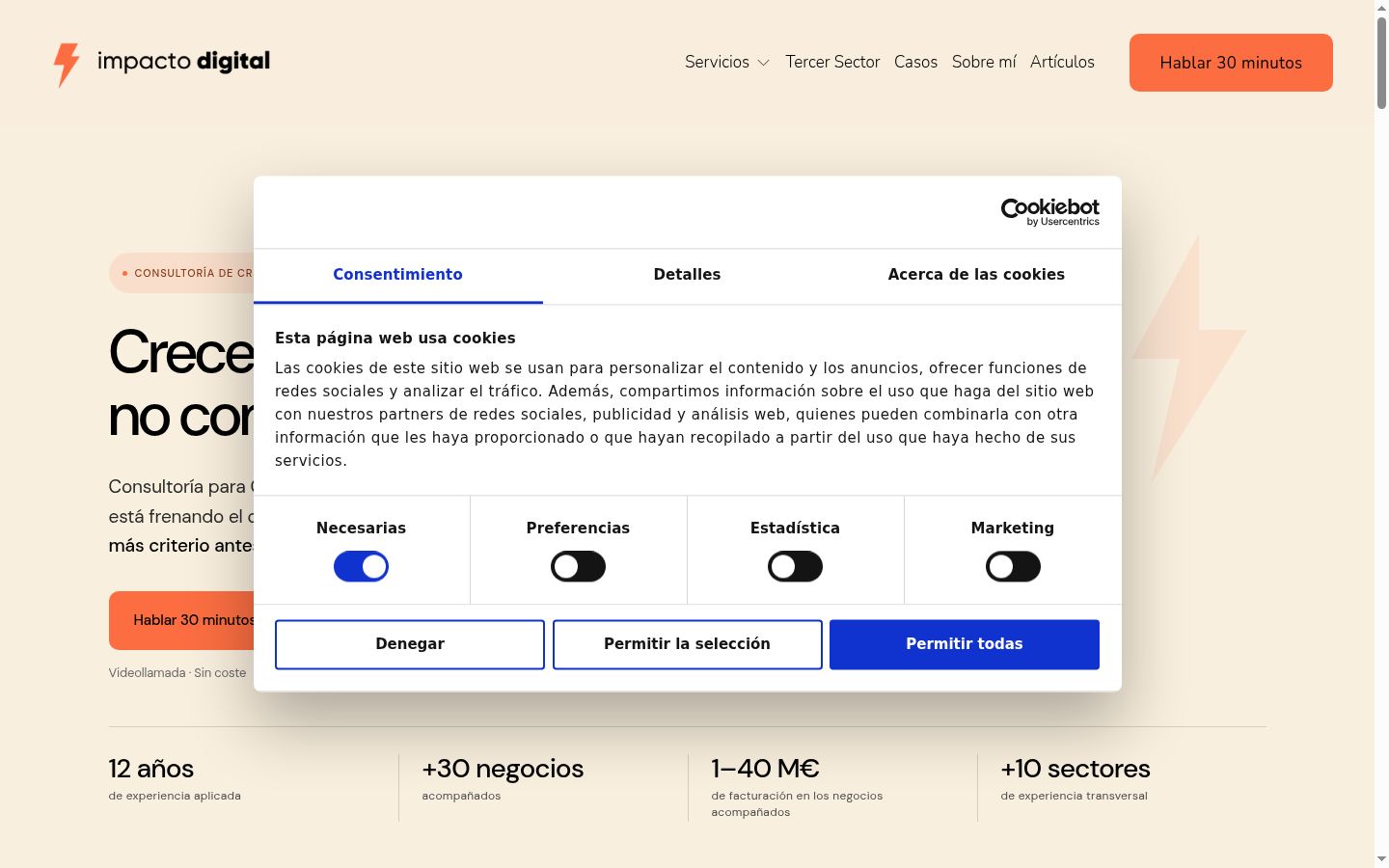Click the Servicios dropdown chevron arrow
The image size is (1389, 868).
tap(763, 63)
